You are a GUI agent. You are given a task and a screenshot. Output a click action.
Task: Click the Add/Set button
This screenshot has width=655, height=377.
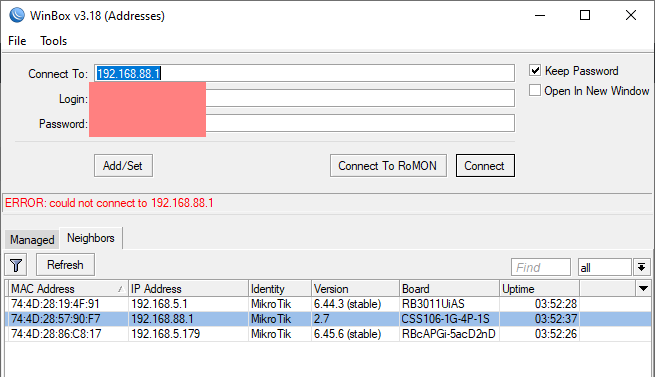[123, 166]
